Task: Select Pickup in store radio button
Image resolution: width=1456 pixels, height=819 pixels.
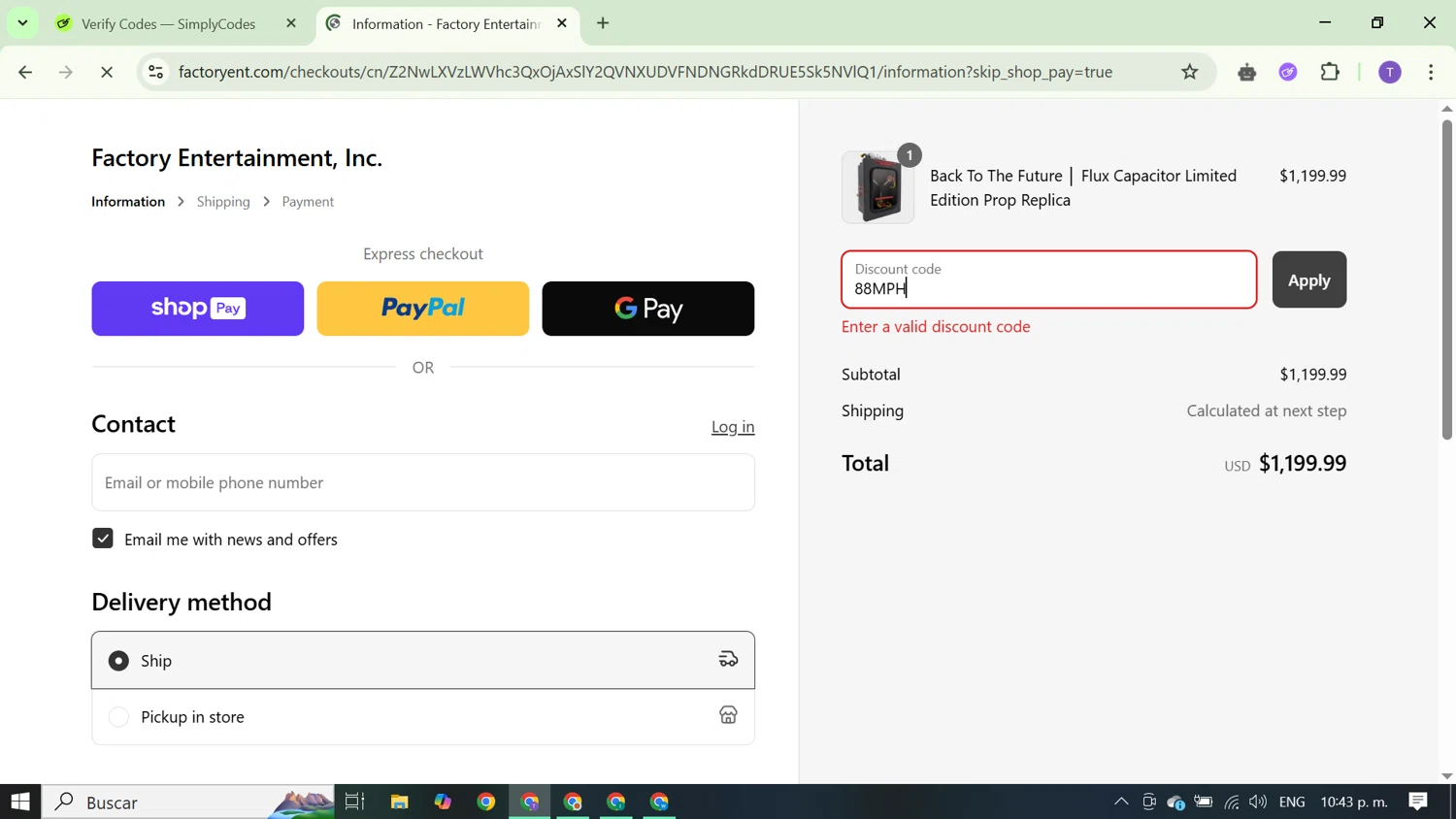Action: [118, 717]
